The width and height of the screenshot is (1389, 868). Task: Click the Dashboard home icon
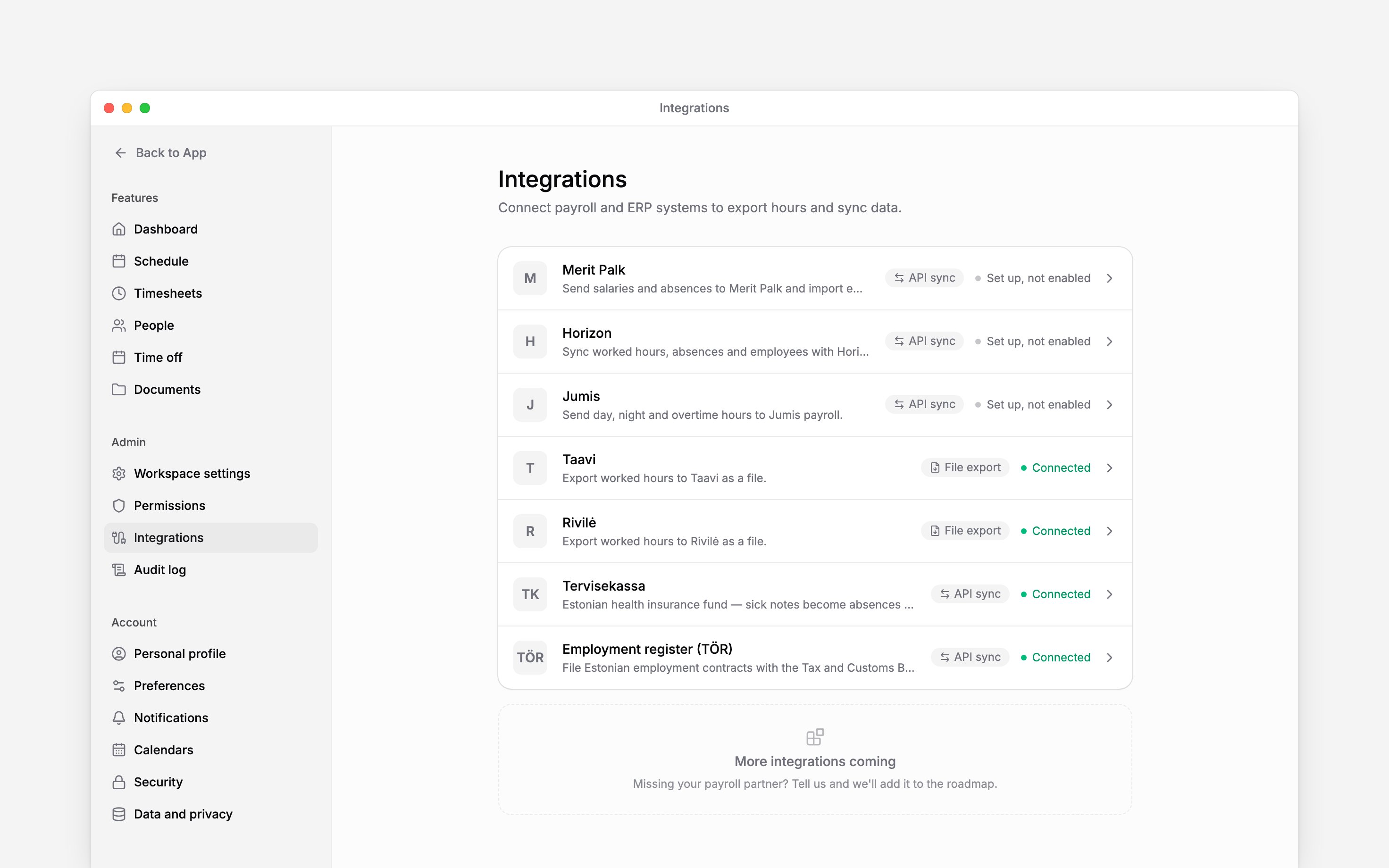pos(119,229)
